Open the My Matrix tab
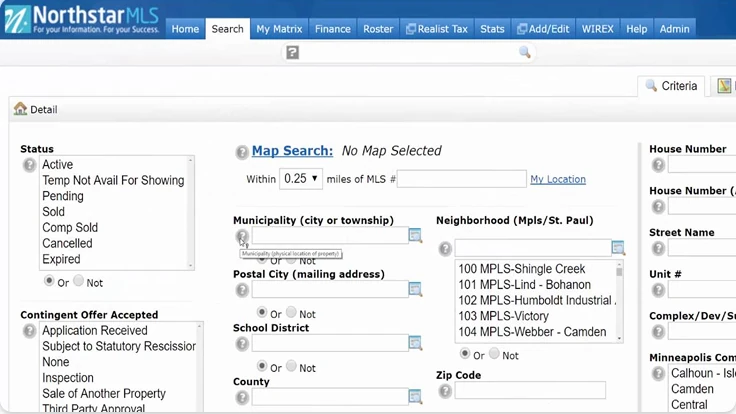Screen dimensions: 736x414 point(279,29)
